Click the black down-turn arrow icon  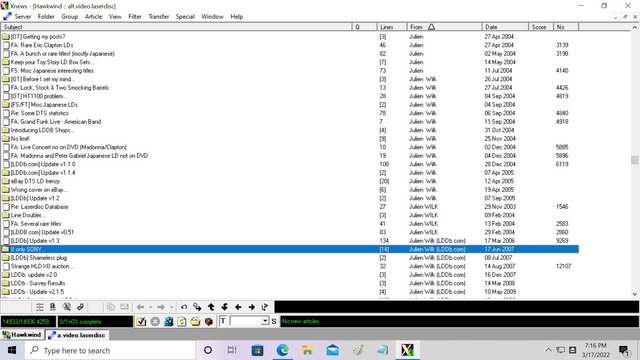coord(224,307)
